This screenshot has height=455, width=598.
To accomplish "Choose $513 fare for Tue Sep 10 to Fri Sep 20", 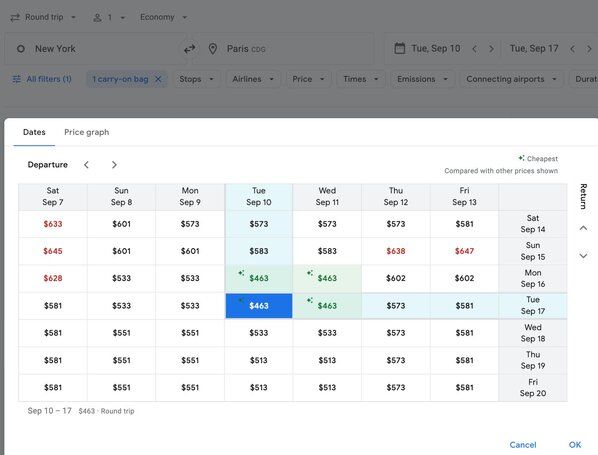I will 259,387.
